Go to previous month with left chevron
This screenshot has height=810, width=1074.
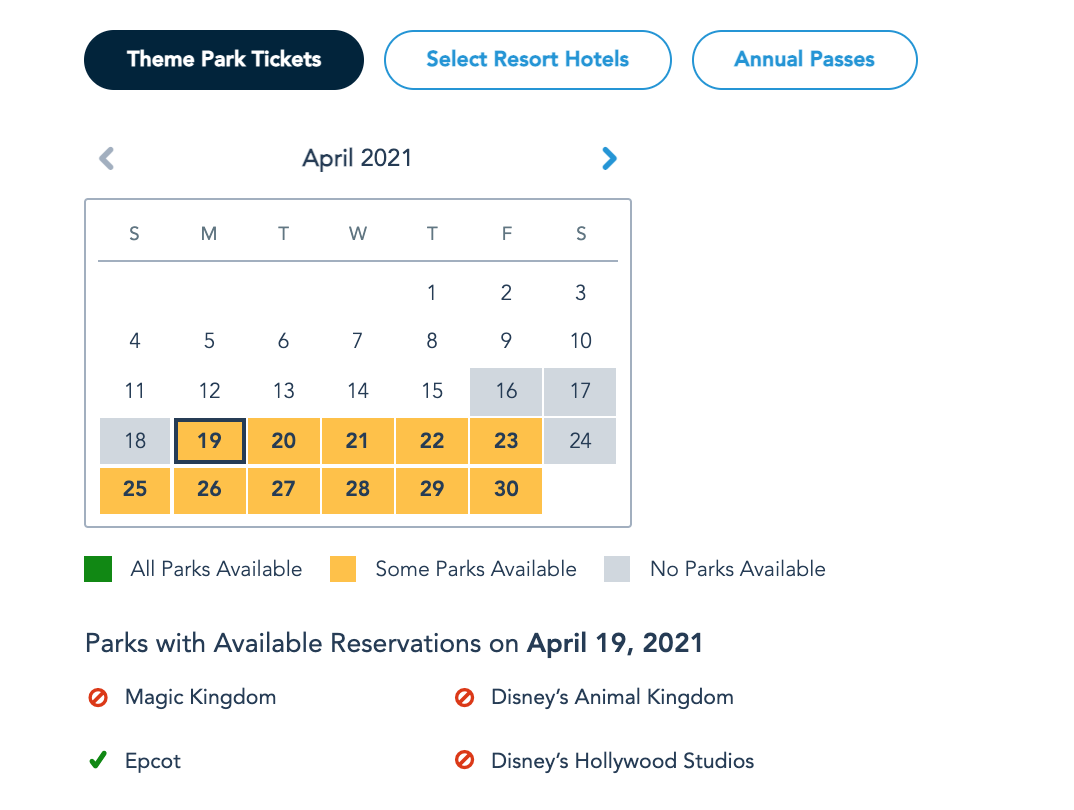(107, 158)
